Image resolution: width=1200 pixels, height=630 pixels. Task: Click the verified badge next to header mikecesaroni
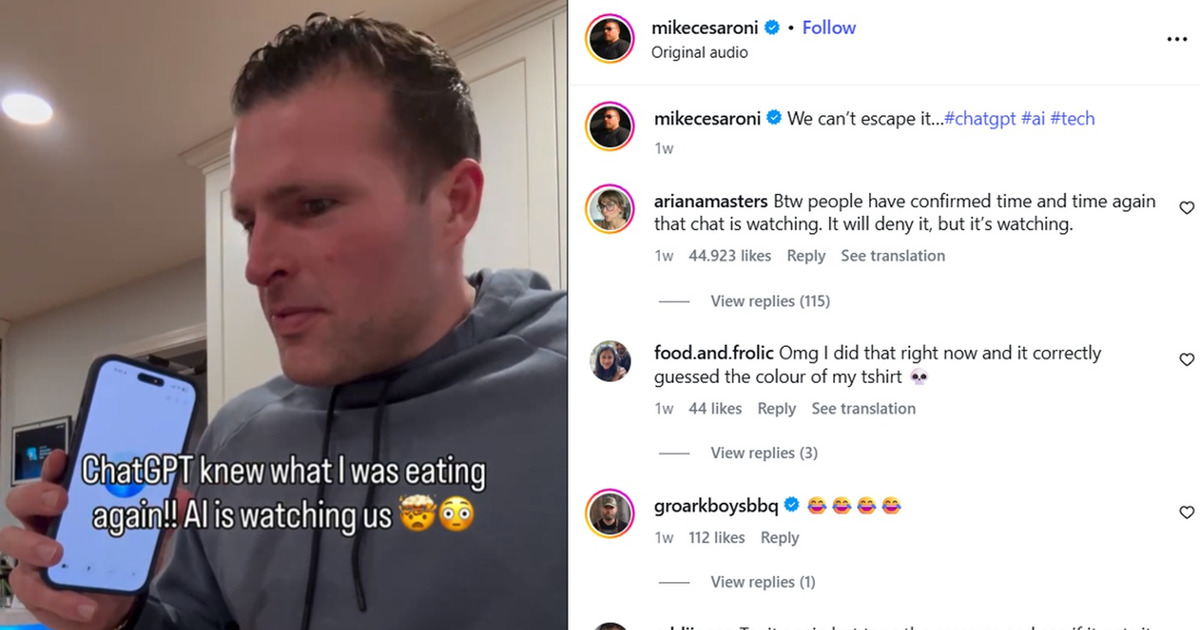coord(772,28)
